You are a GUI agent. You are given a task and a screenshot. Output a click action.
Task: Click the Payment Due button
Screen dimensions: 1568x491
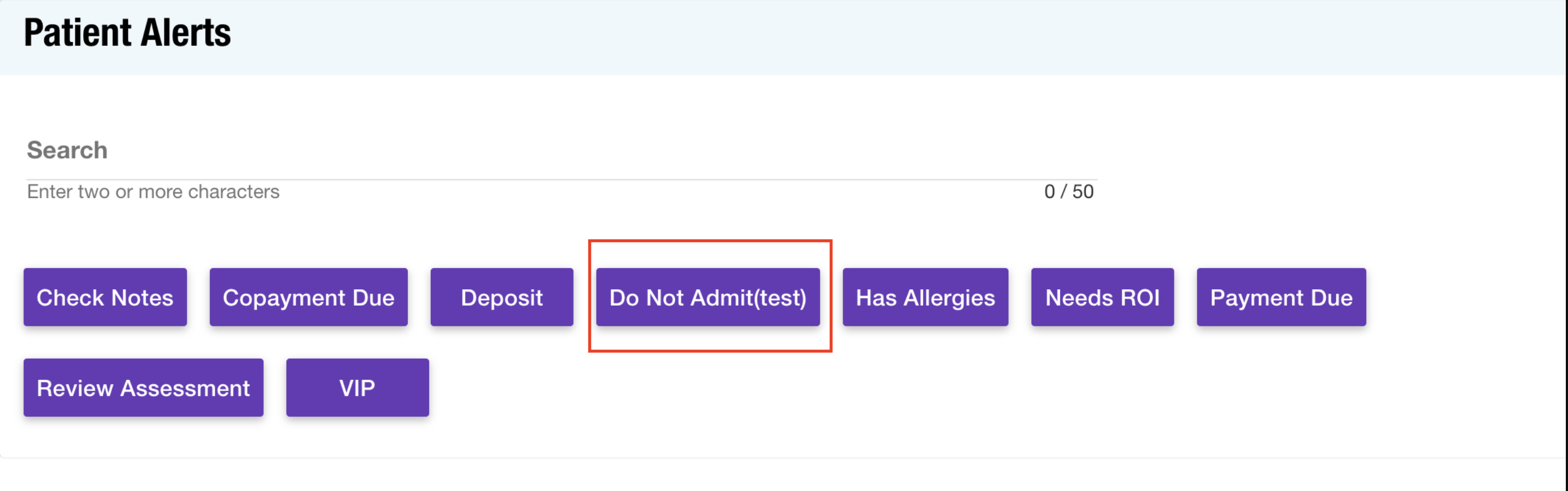coord(1280,297)
